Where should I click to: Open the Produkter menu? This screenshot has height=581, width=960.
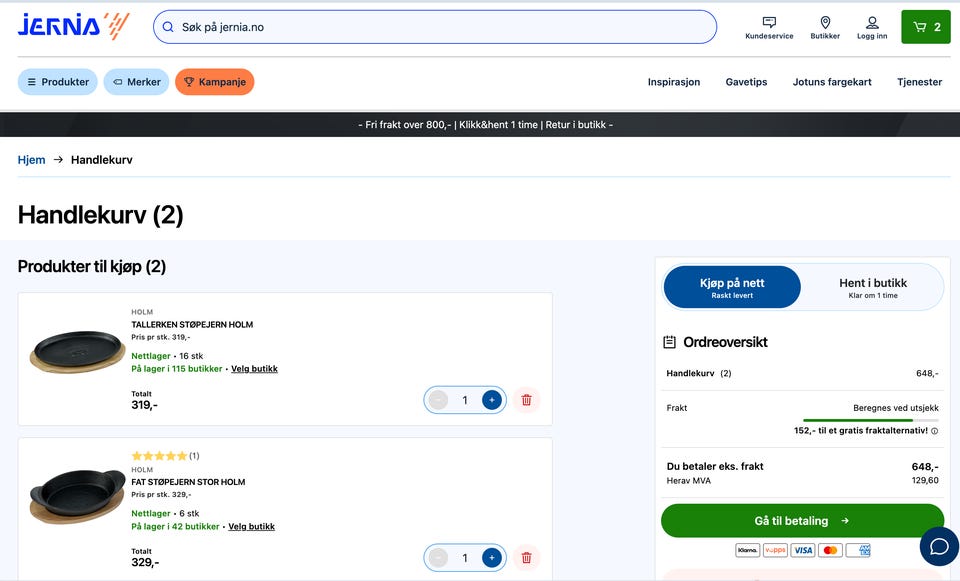pos(58,82)
